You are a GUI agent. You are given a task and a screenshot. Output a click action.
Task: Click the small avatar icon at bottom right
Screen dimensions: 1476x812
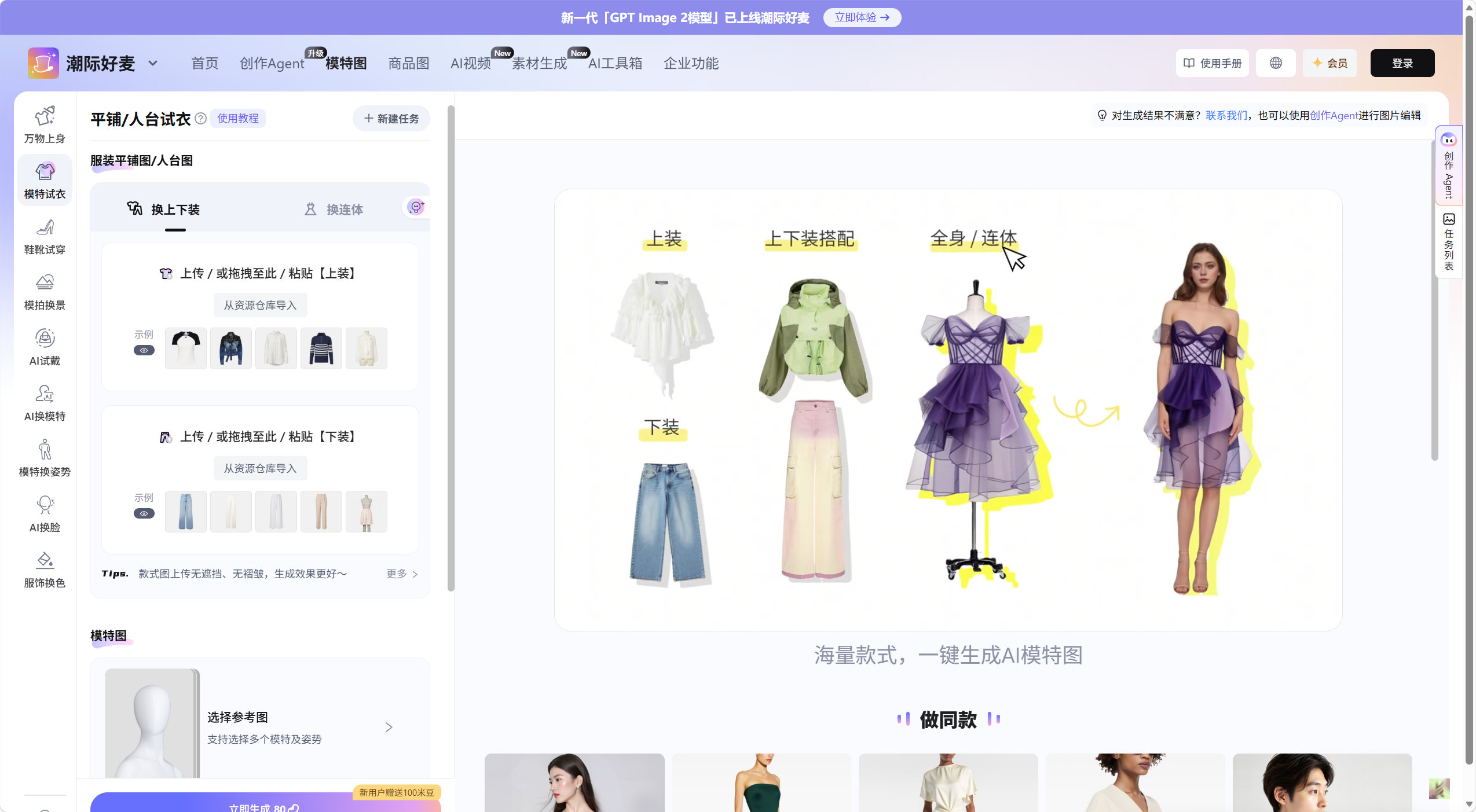(1439, 789)
